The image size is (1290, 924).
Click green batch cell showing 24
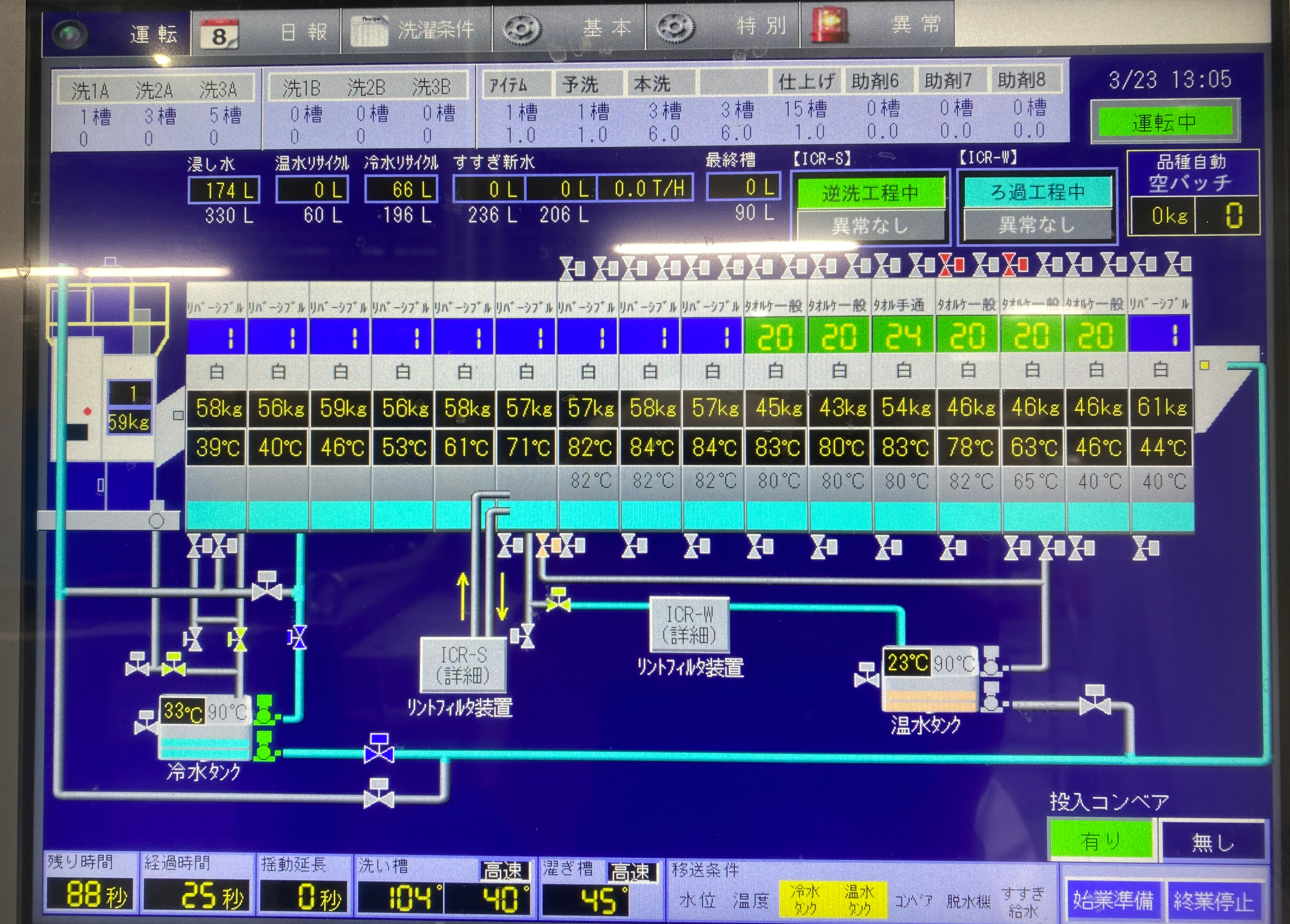click(x=903, y=335)
